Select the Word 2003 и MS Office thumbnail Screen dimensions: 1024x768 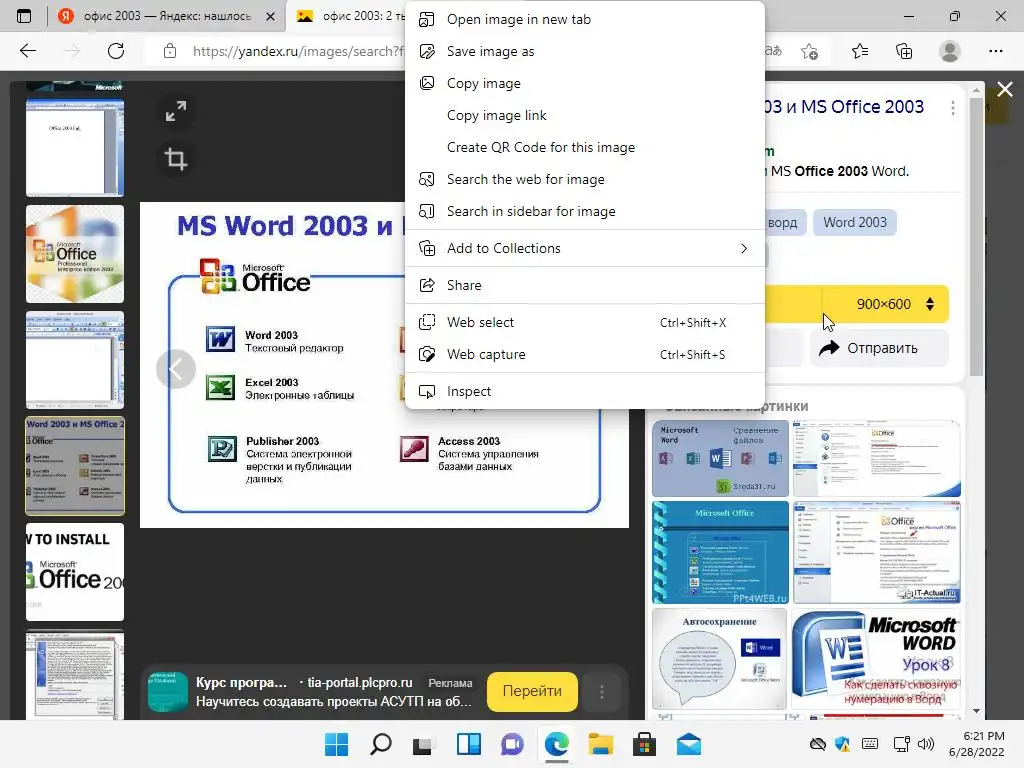click(74, 466)
